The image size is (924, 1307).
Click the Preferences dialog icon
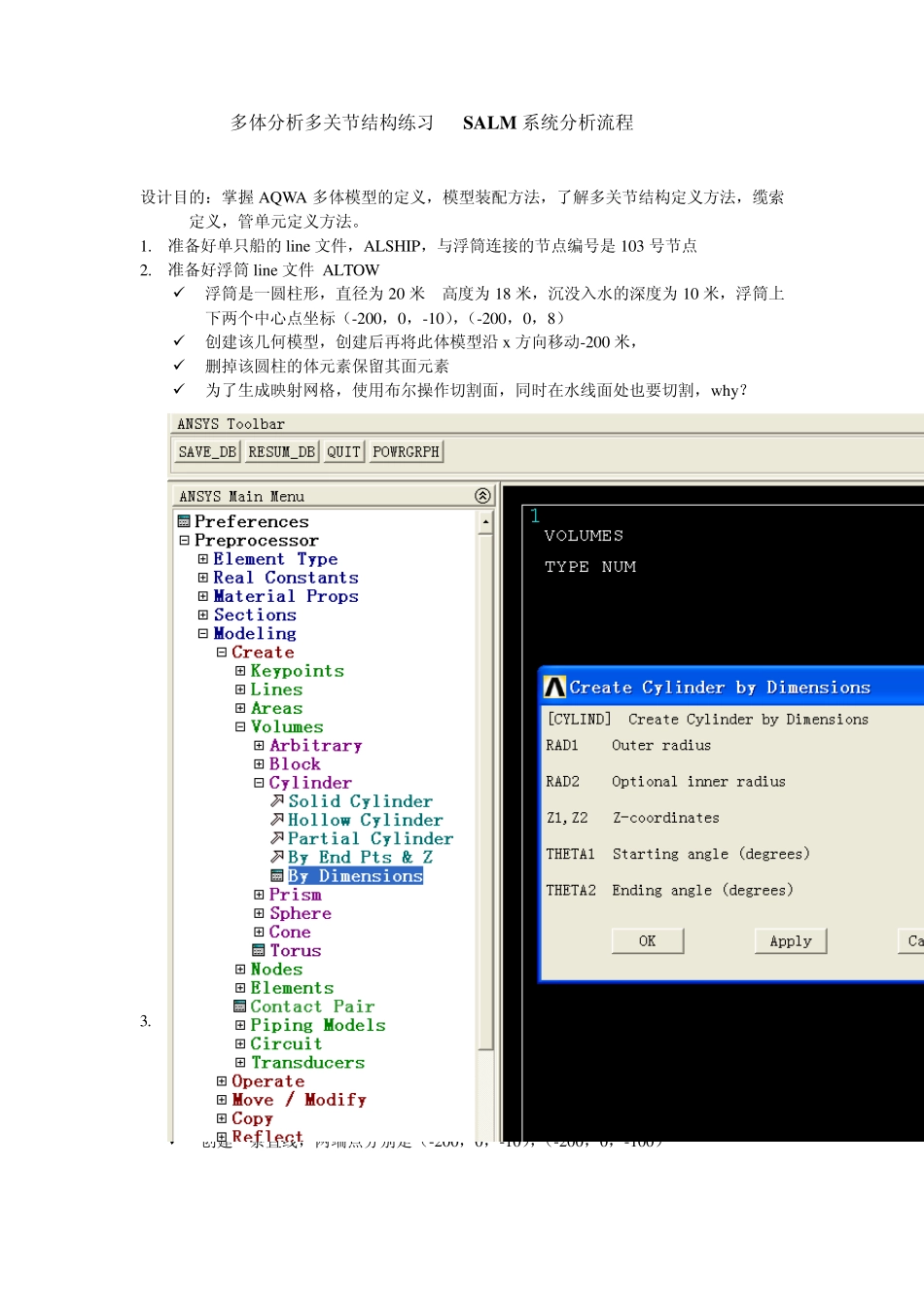[184, 522]
